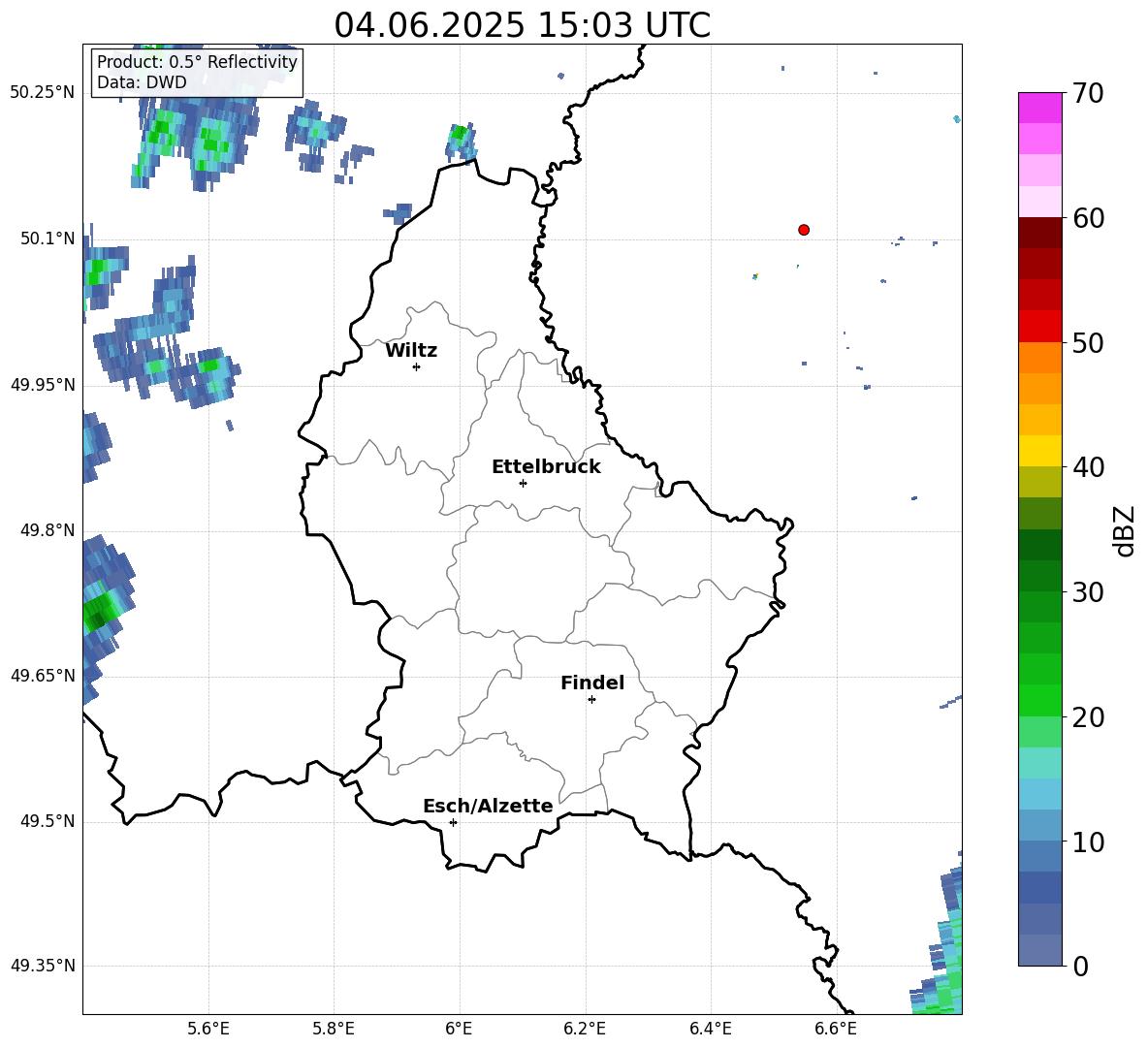Click the '49.35°N' latitude label

click(43, 966)
